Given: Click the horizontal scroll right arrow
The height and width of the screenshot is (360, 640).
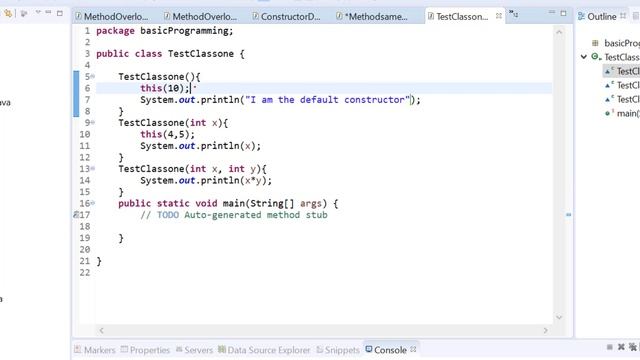Looking at the screenshot, I should [545, 330].
